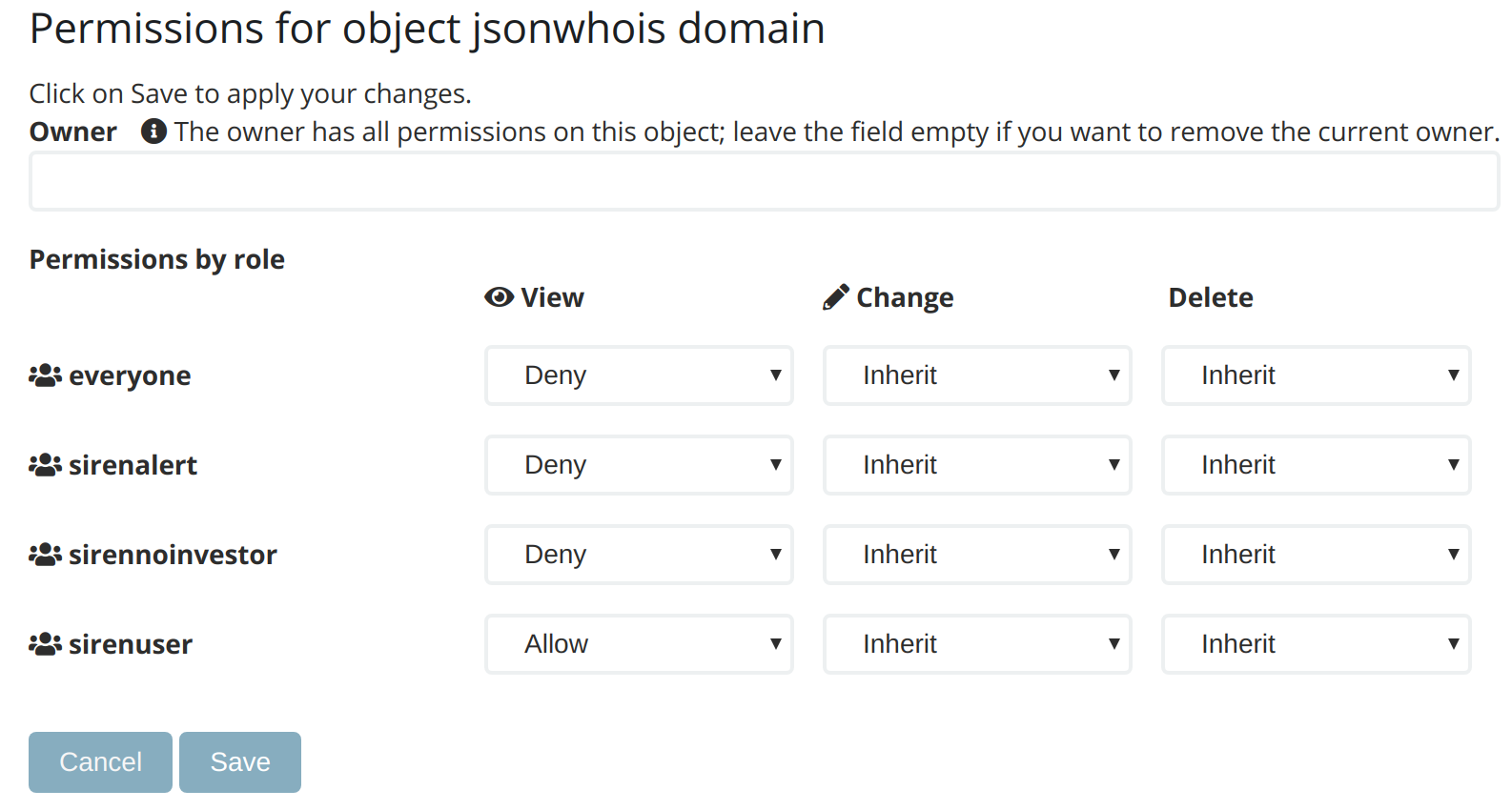The image size is (1512, 810).
Task: Expand the Delete dropdown for sirenuser
Action: pyautogui.click(x=1316, y=644)
